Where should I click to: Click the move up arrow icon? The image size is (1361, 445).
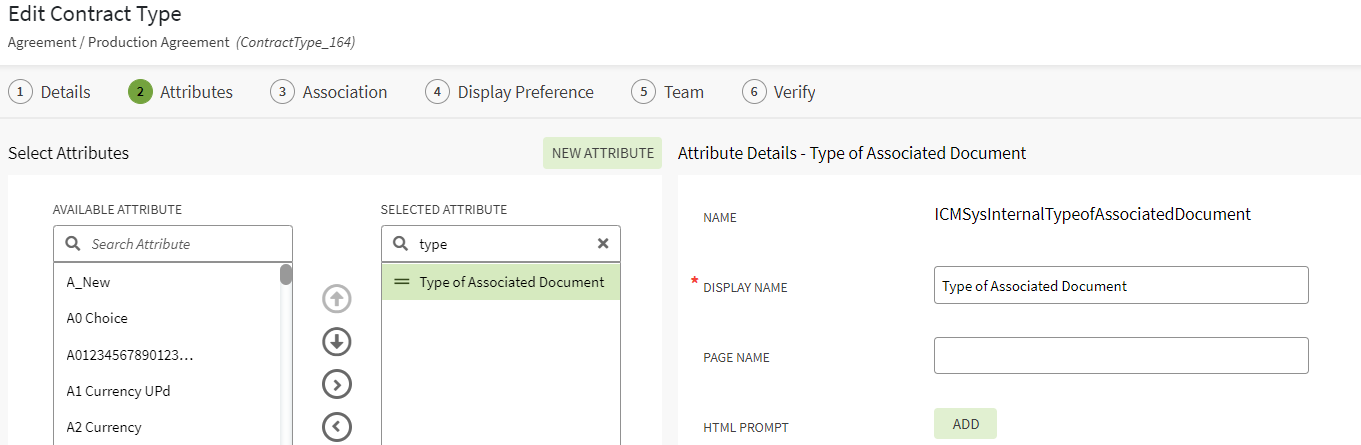pyautogui.click(x=337, y=299)
